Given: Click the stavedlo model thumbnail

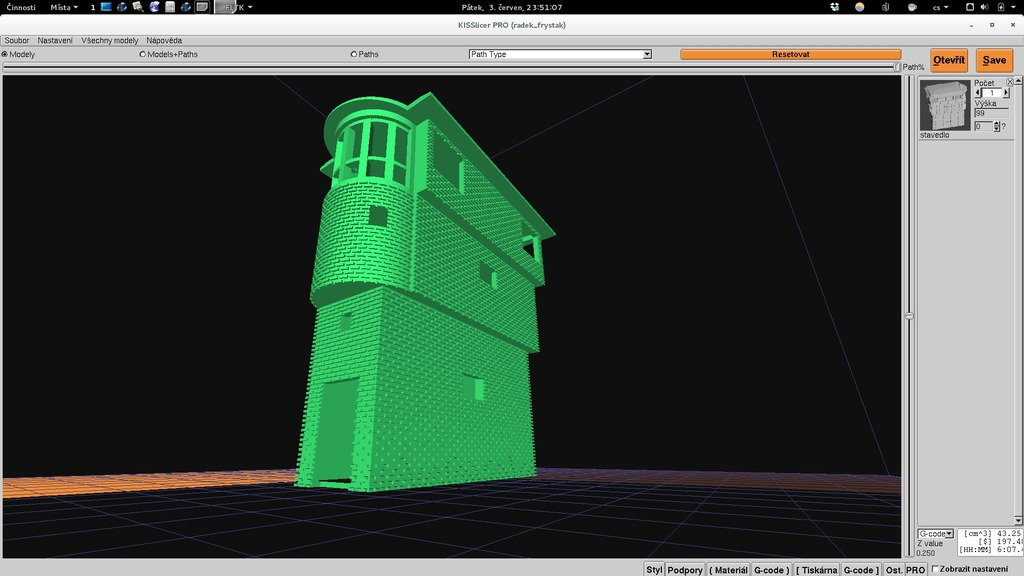Looking at the screenshot, I should [945, 105].
